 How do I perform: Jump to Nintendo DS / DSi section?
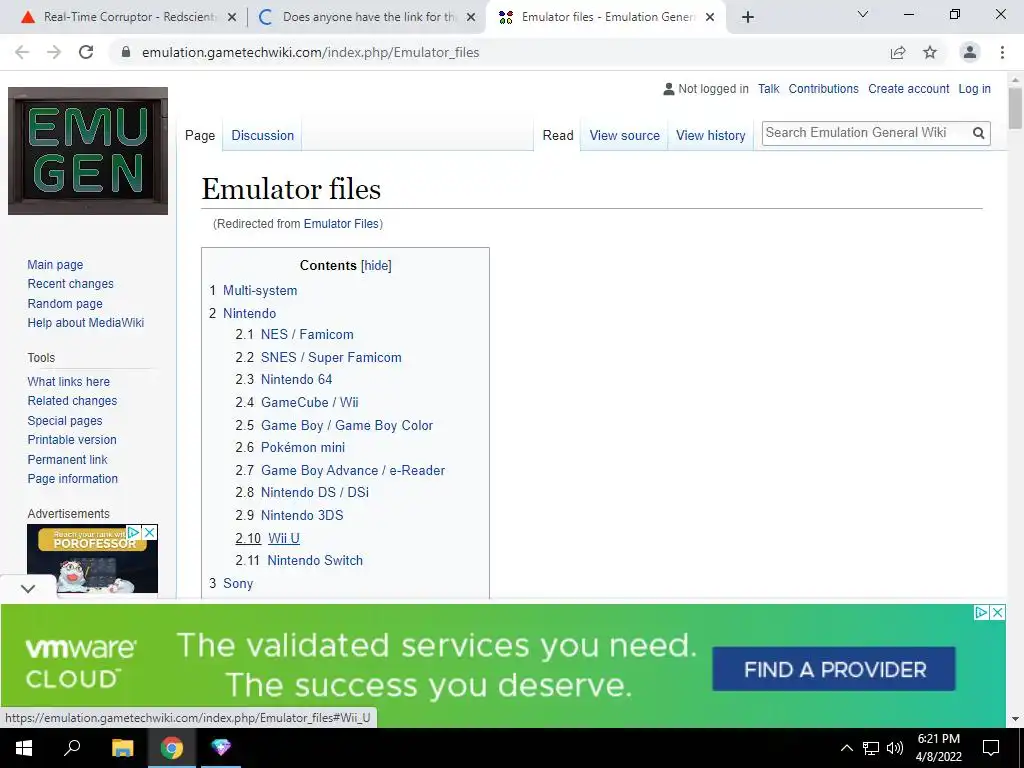pos(315,492)
